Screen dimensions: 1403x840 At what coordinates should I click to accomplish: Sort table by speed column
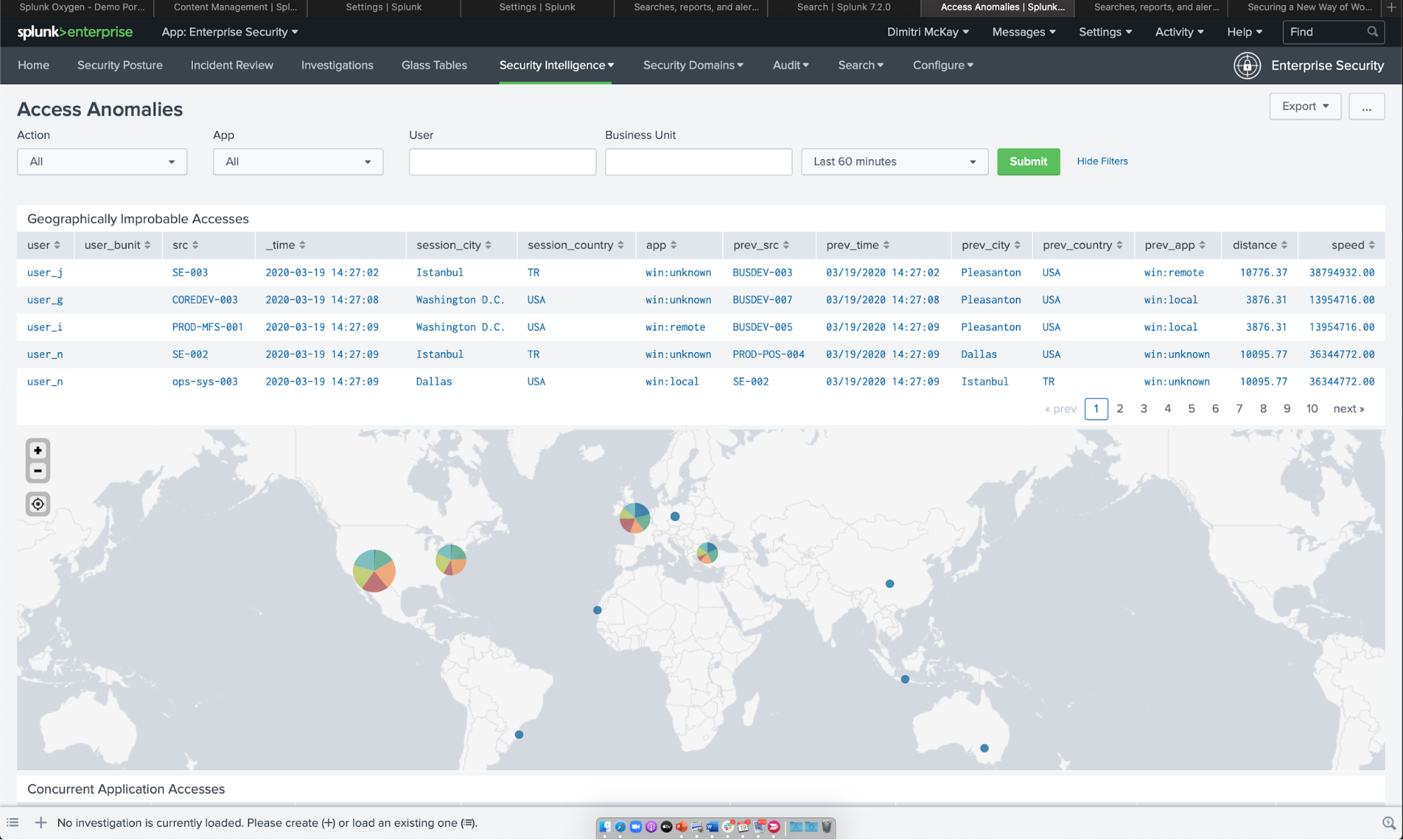(1353, 245)
